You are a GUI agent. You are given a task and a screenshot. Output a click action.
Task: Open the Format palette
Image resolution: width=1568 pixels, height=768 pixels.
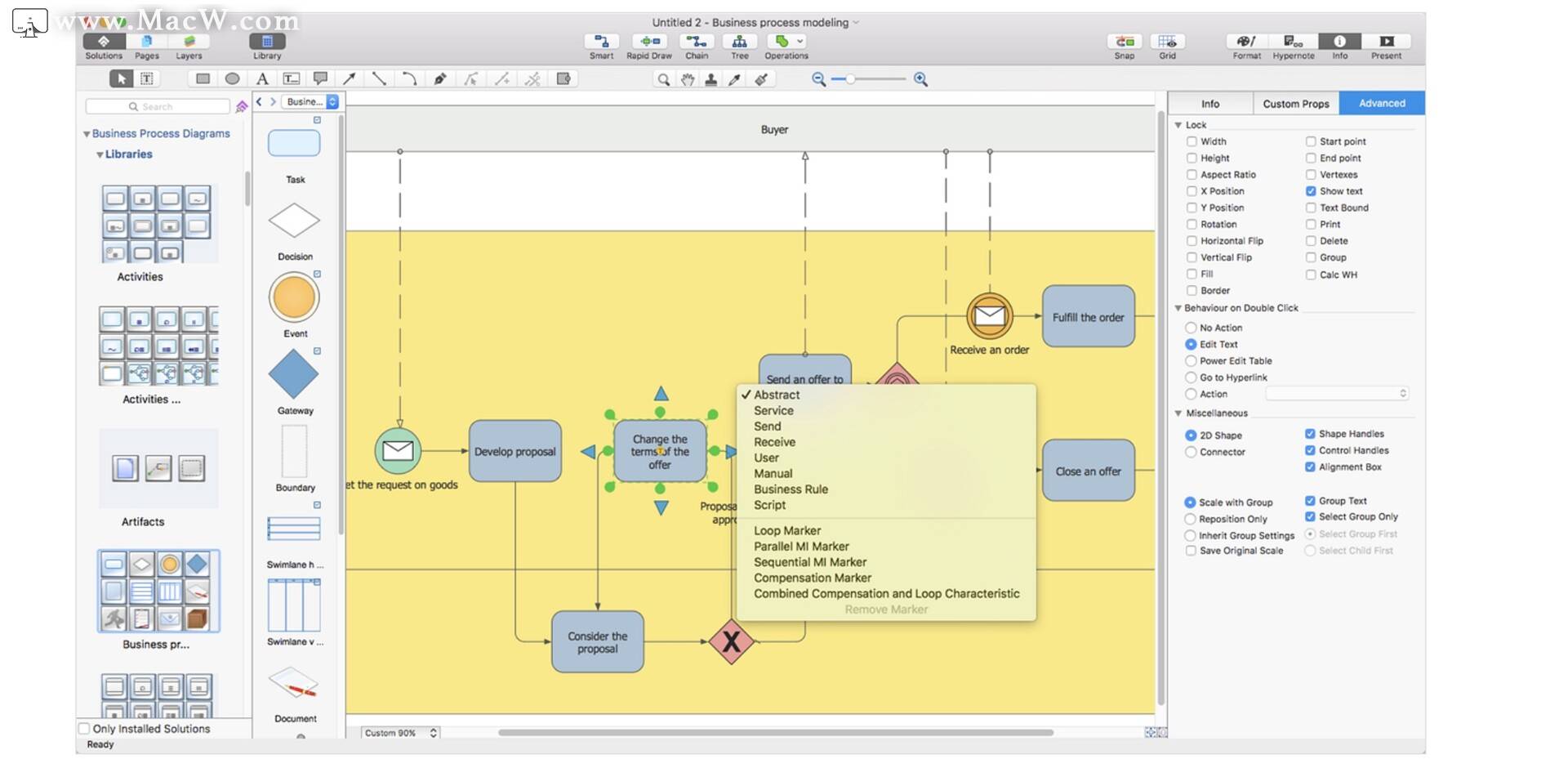tap(1246, 45)
